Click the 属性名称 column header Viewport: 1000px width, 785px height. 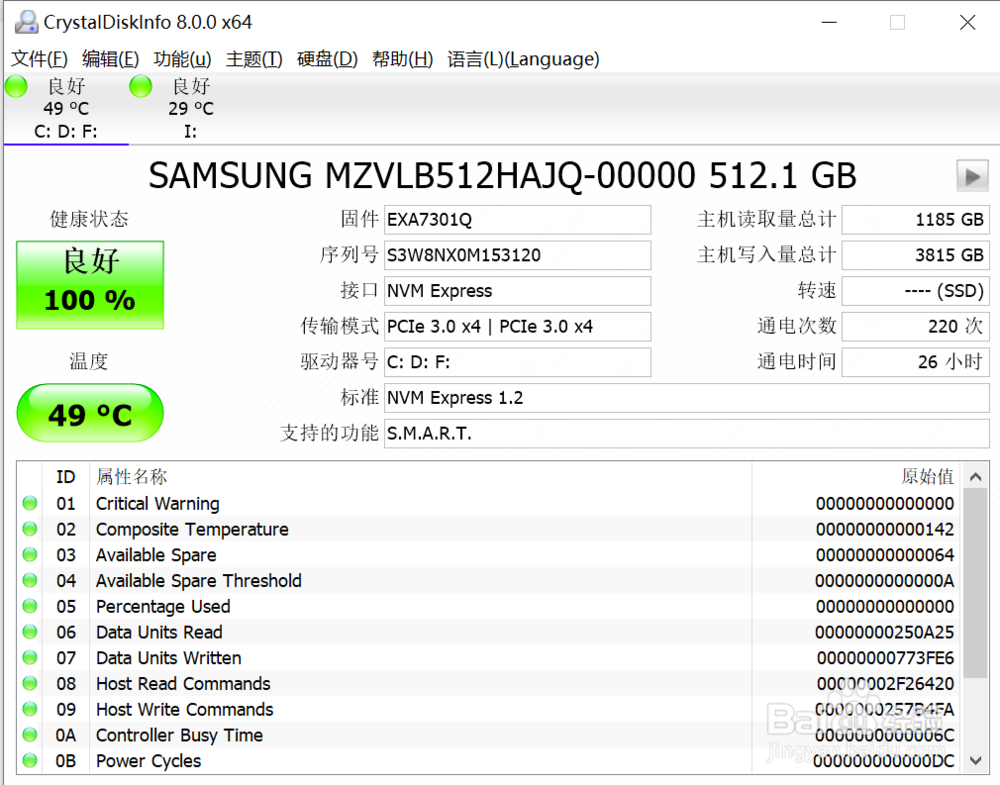click(421, 477)
